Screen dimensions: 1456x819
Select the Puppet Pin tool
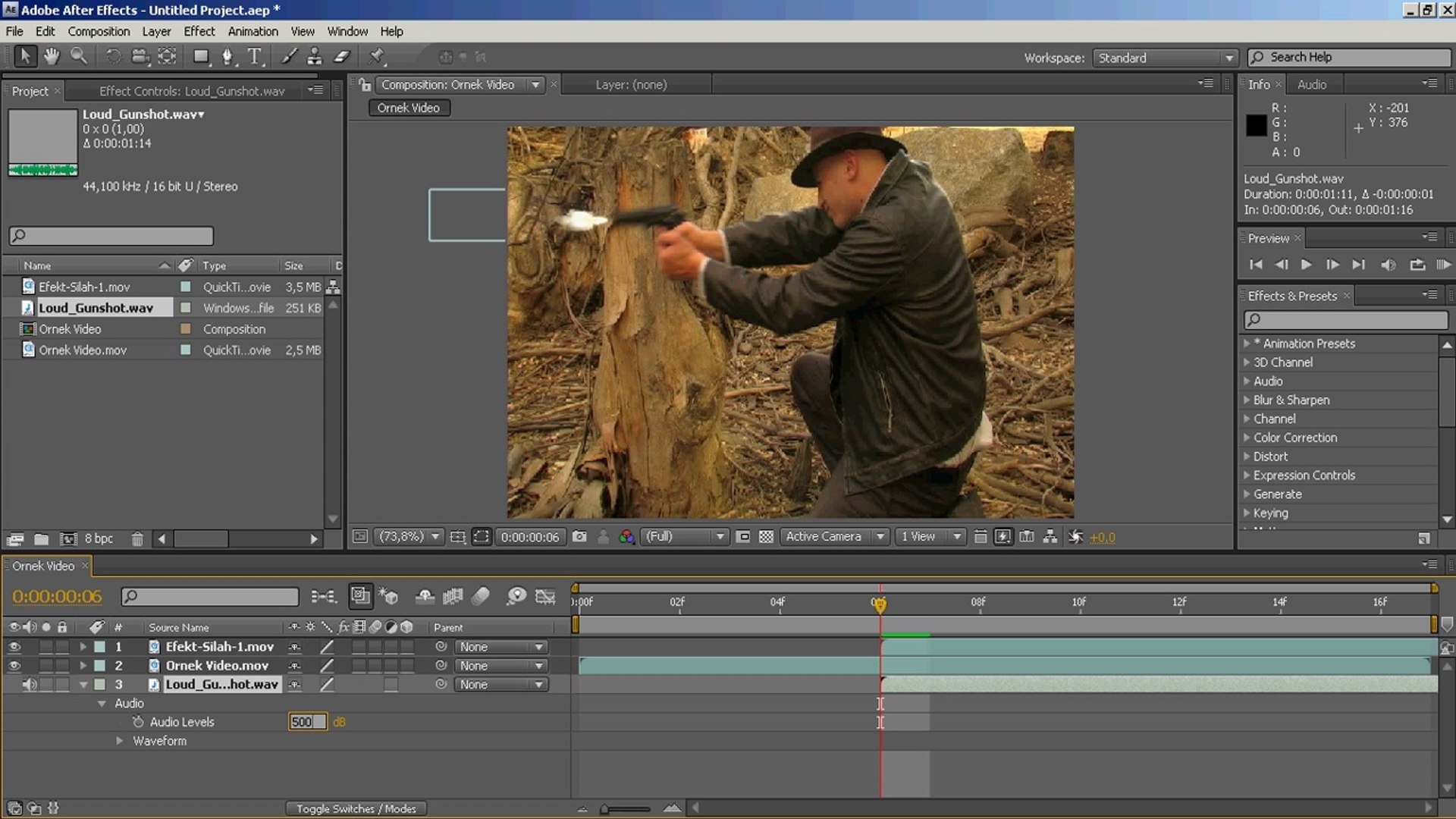click(x=376, y=56)
